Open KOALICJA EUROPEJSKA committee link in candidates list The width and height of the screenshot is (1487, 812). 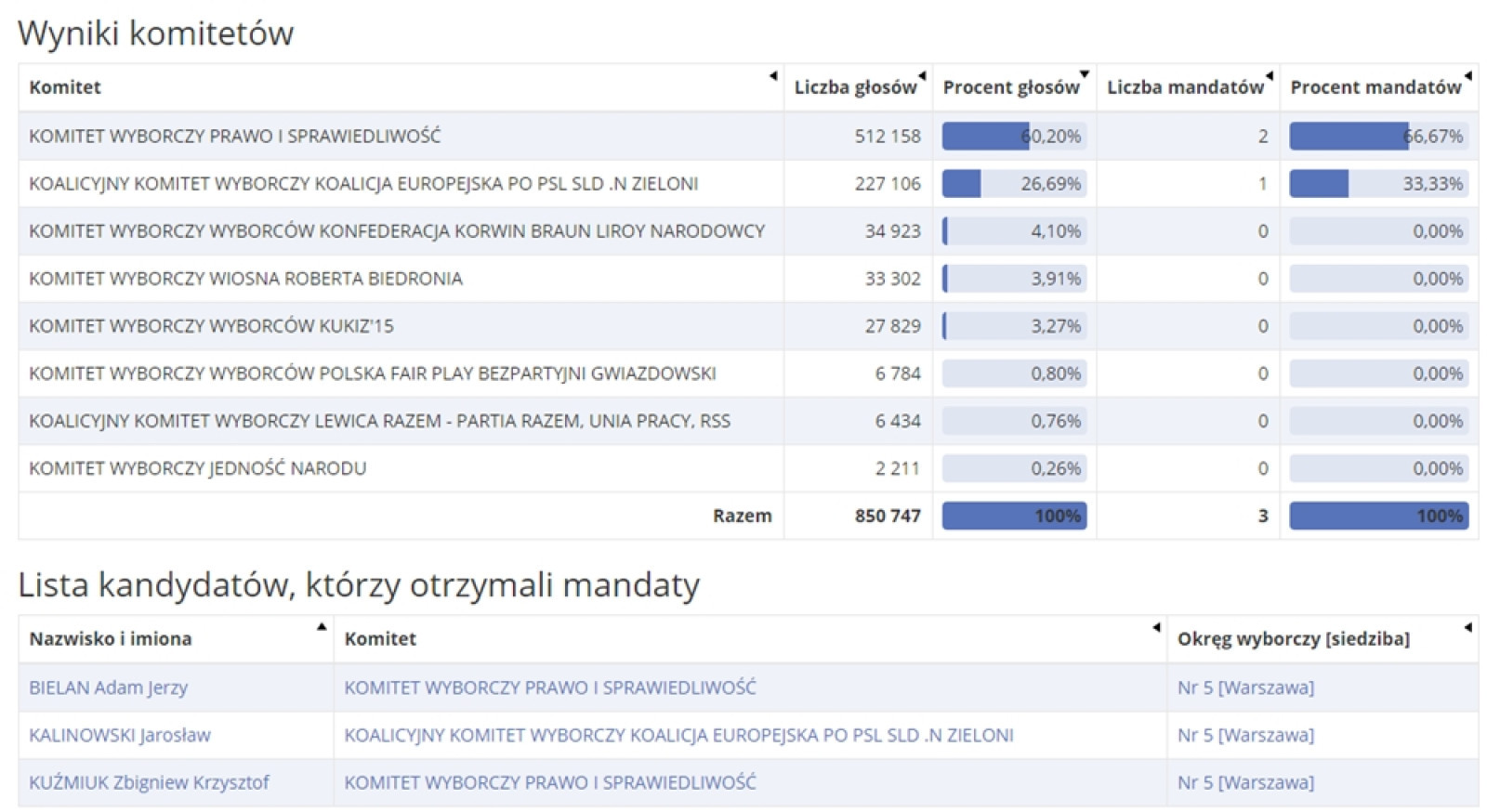pos(678,735)
